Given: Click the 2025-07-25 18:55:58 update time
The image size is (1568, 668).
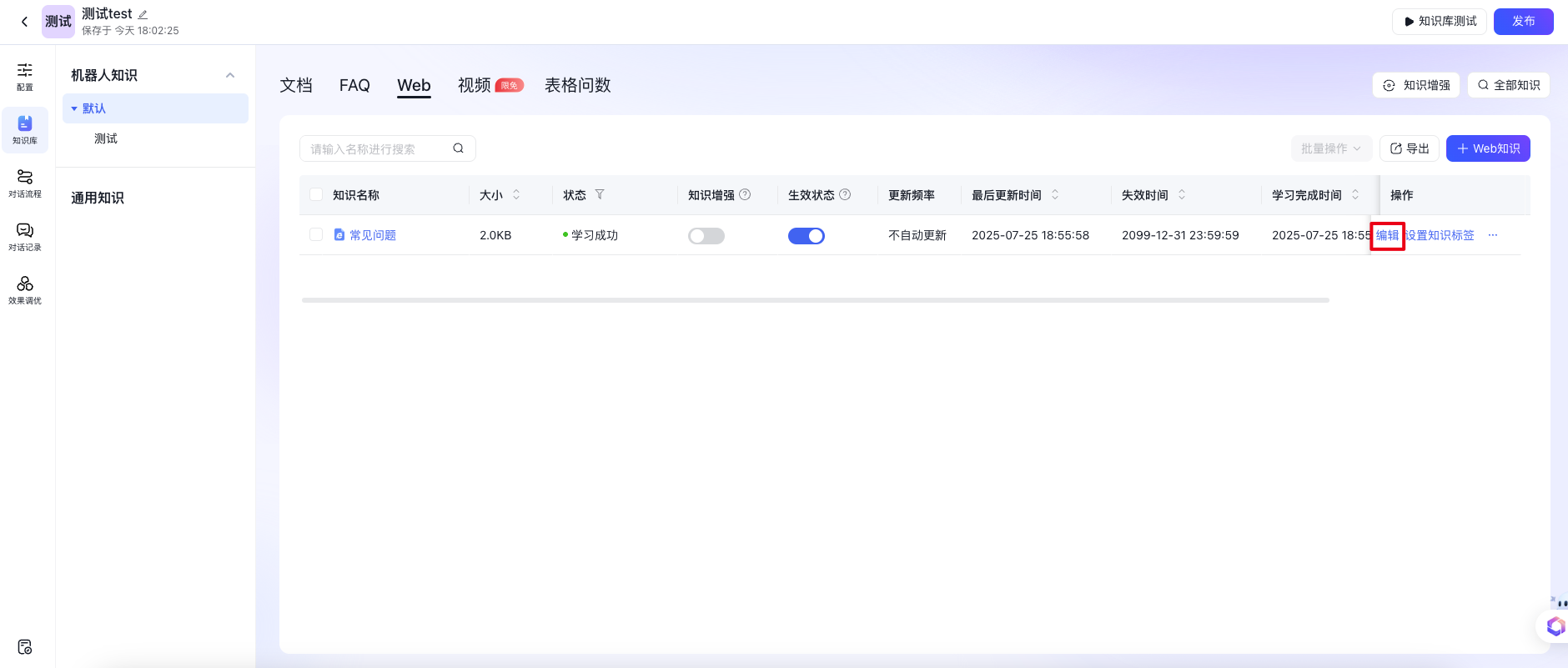Looking at the screenshot, I should (x=1030, y=235).
